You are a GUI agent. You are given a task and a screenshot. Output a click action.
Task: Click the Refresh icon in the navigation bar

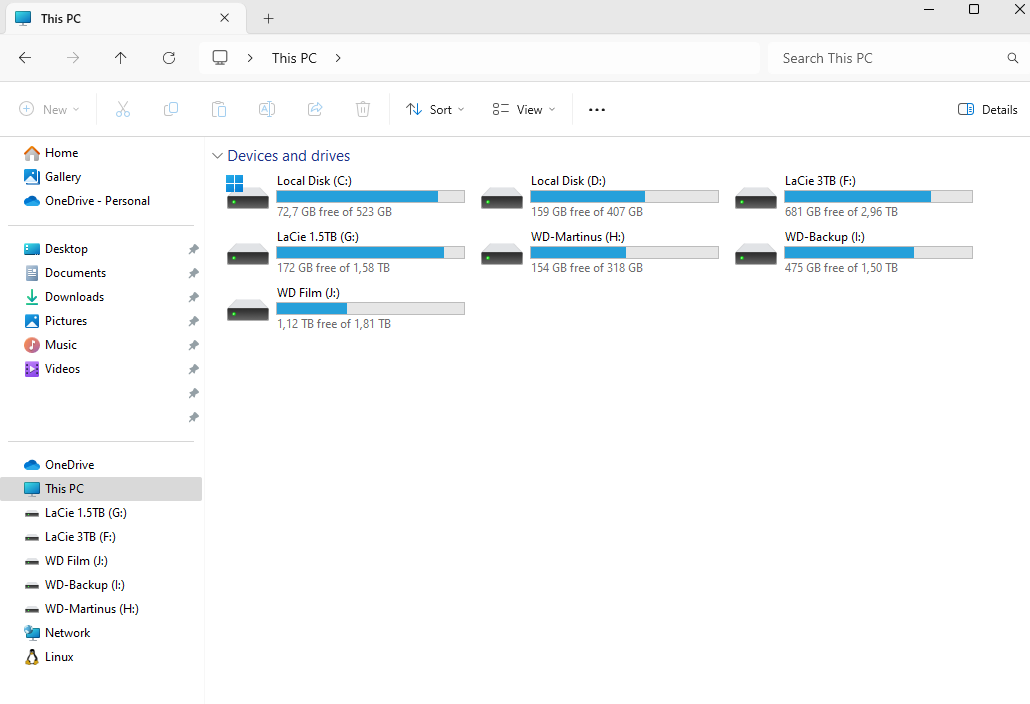point(168,58)
